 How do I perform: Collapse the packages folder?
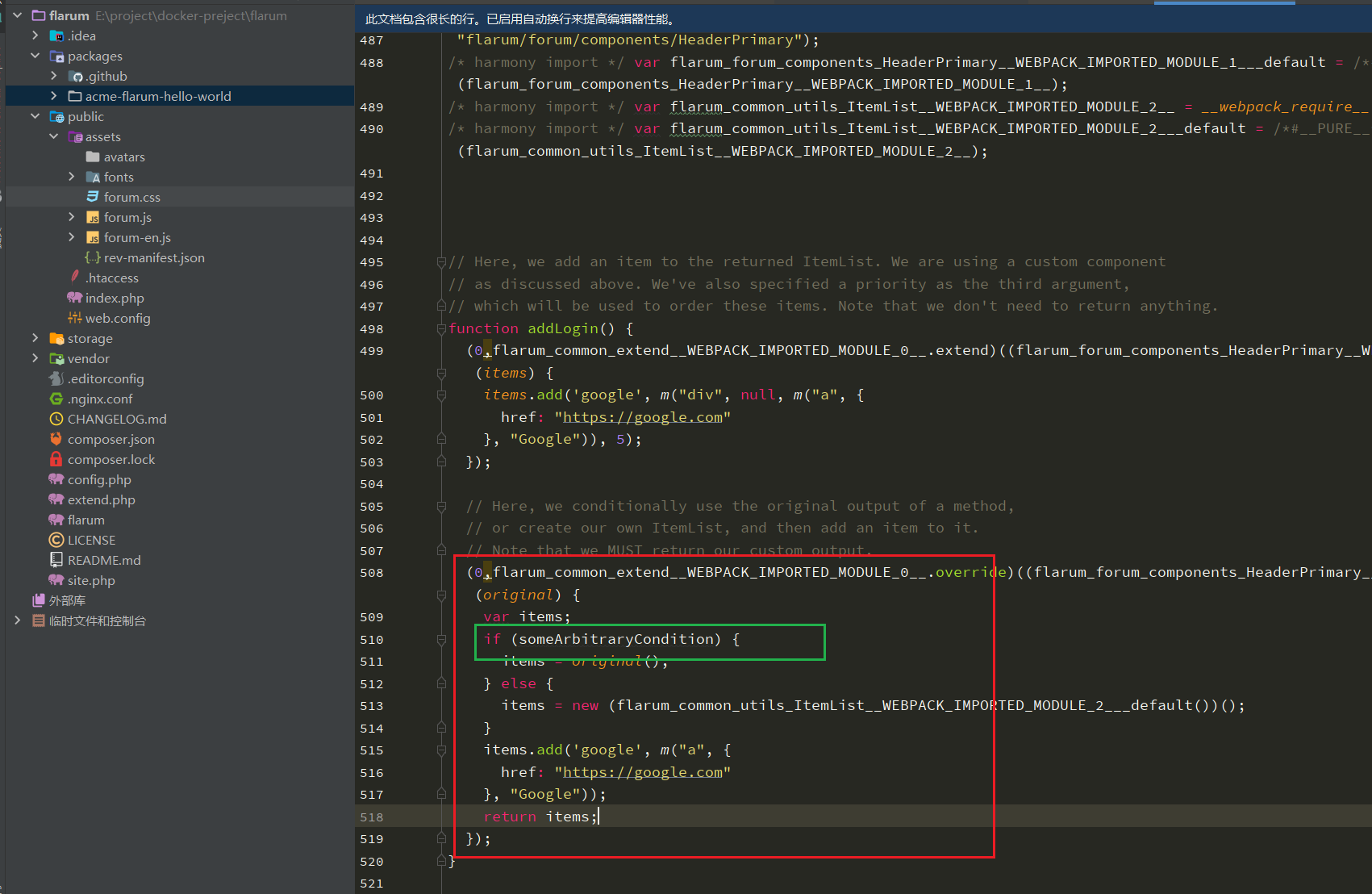click(x=35, y=56)
